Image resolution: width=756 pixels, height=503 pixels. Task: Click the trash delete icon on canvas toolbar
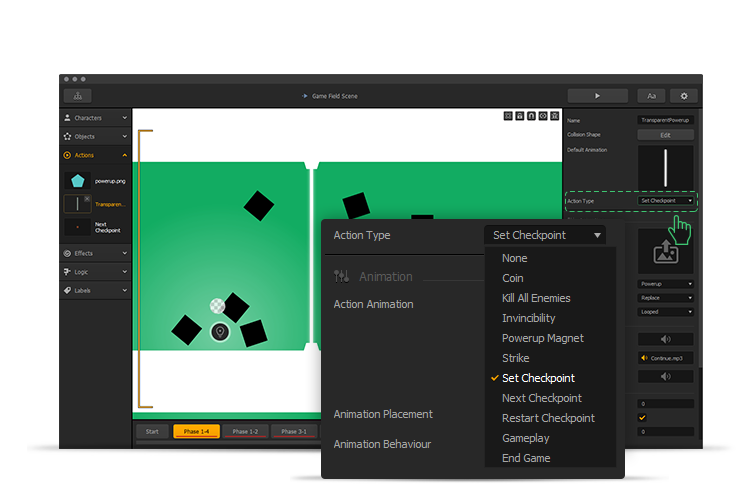point(554,116)
